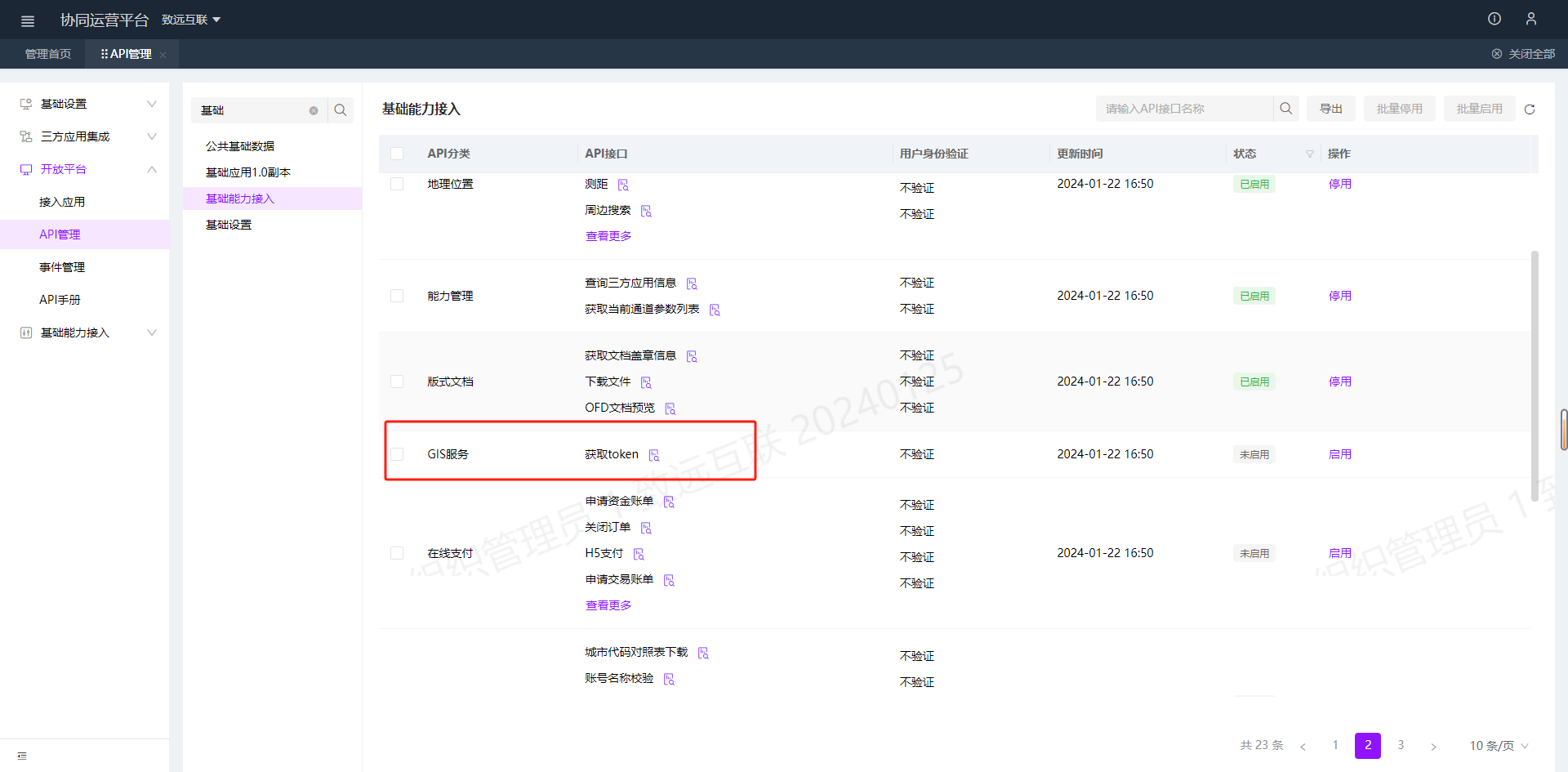This screenshot has width=1568, height=772.
Task: Open the 10 条/页 page size dropdown
Action: [1499, 745]
